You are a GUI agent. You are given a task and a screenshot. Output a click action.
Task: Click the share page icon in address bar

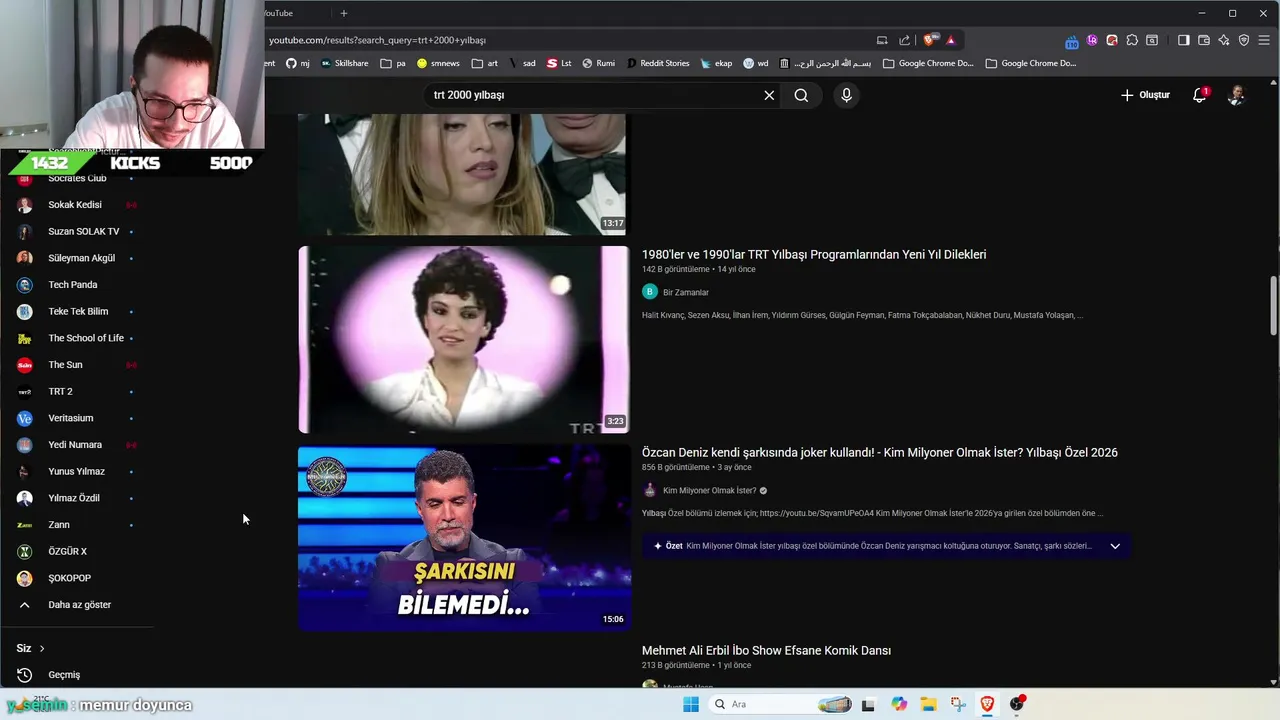[904, 40]
